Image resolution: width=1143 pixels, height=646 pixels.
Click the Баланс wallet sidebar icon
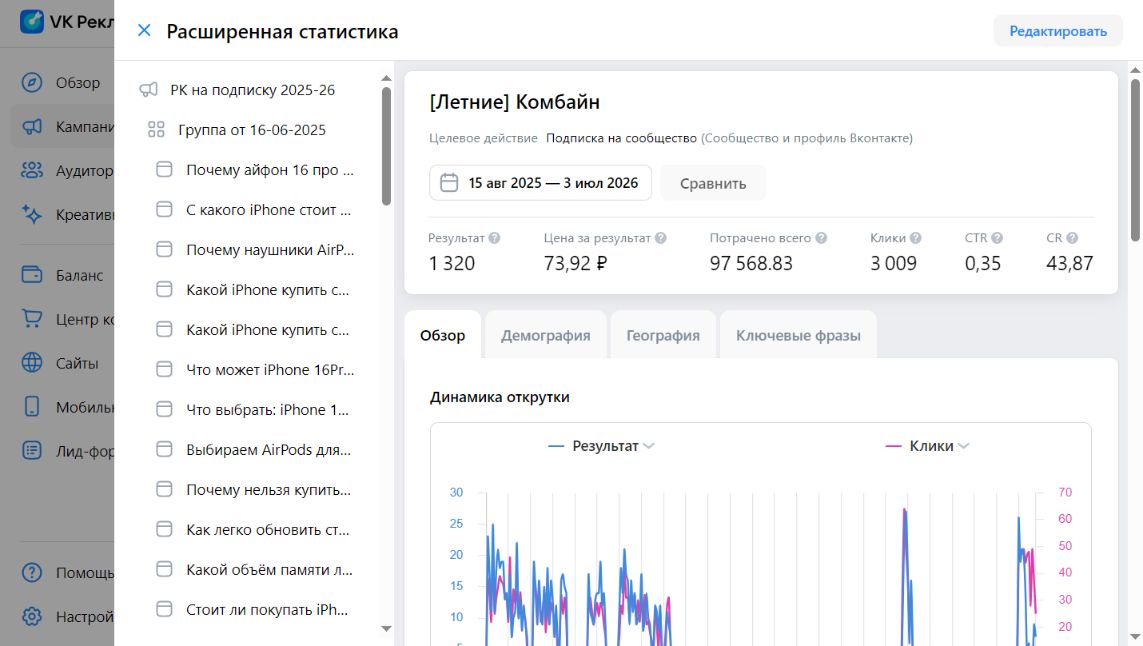coord(32,275)
